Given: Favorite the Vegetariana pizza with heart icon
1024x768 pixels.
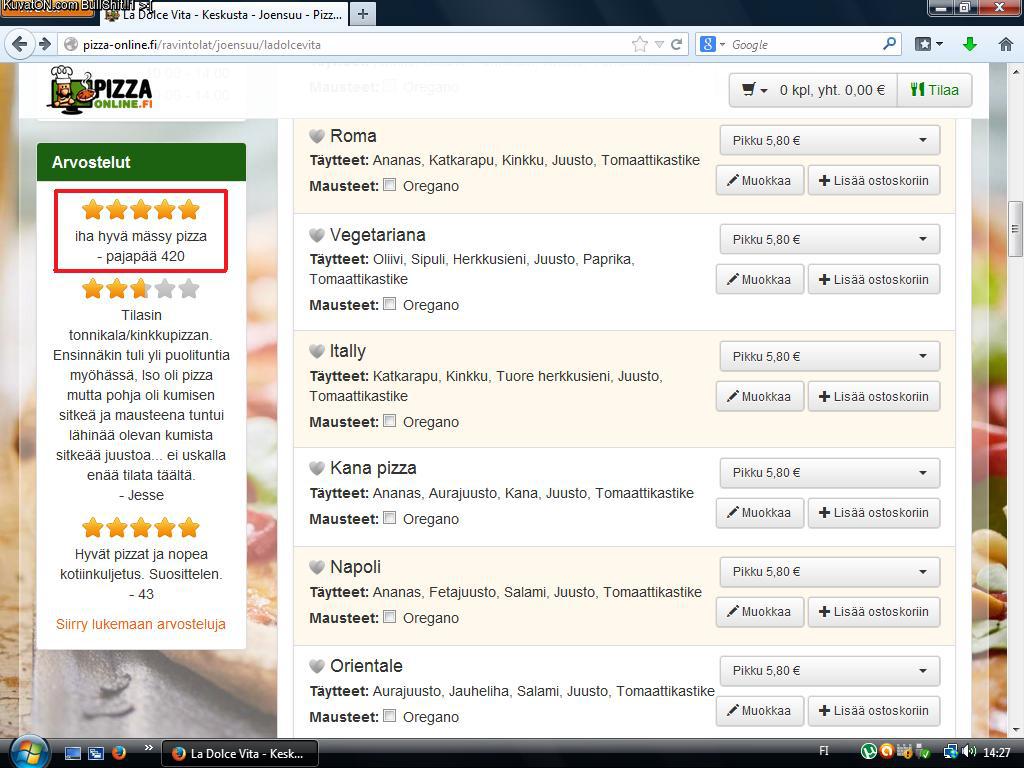Looking at the screenshot, I should (x=316, y=236).
